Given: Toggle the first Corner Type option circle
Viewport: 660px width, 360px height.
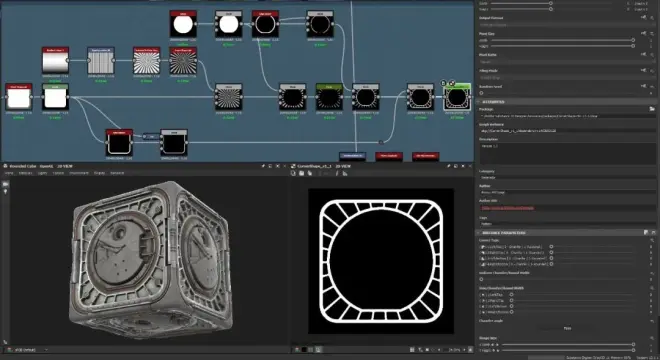Looking at the screenshot, I should [x=551, y=247].
